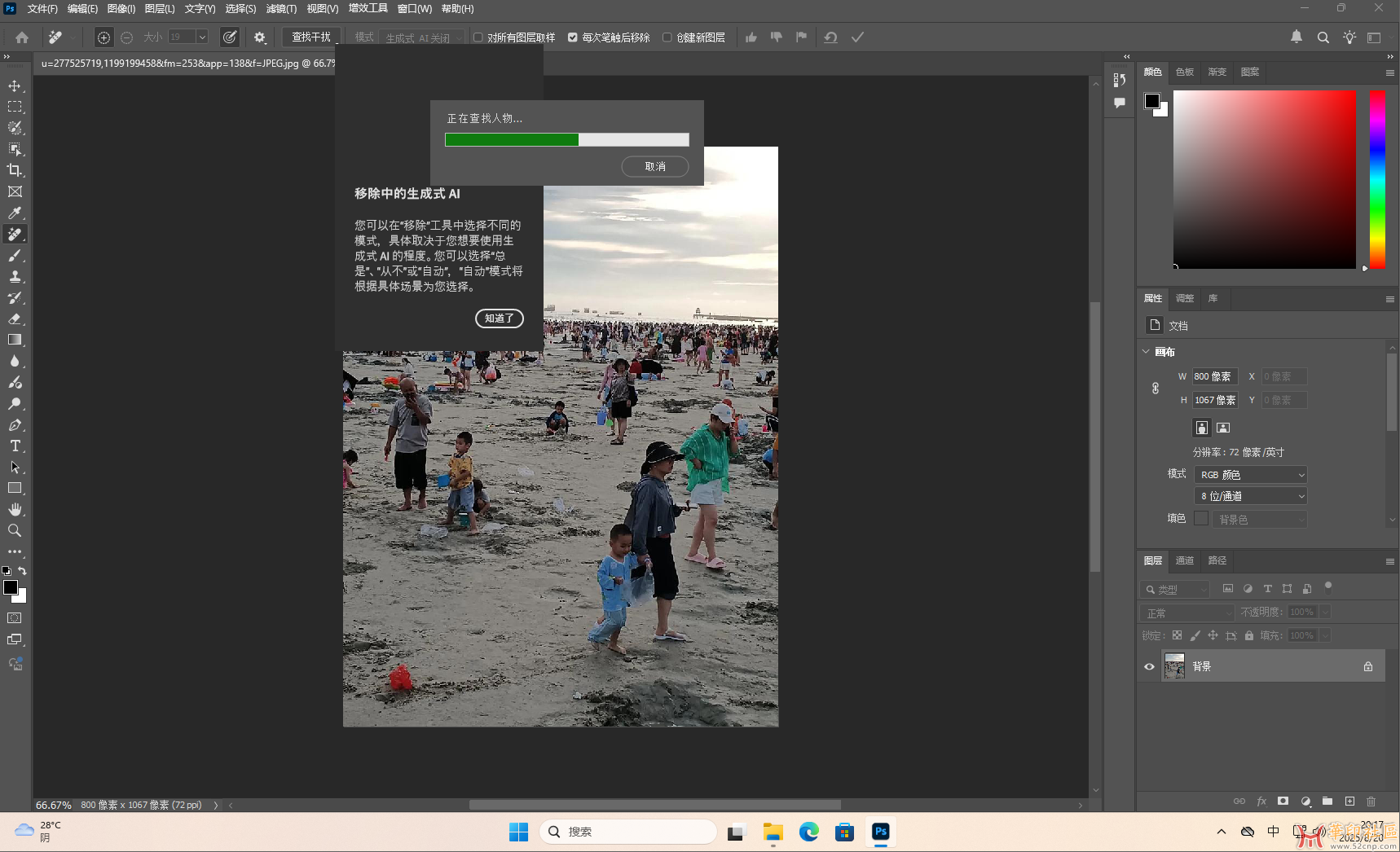Open Layers panel options menu
The width and height of the screenshot is (1400, 852).
pyautogui.click(x=1390, y=561)
